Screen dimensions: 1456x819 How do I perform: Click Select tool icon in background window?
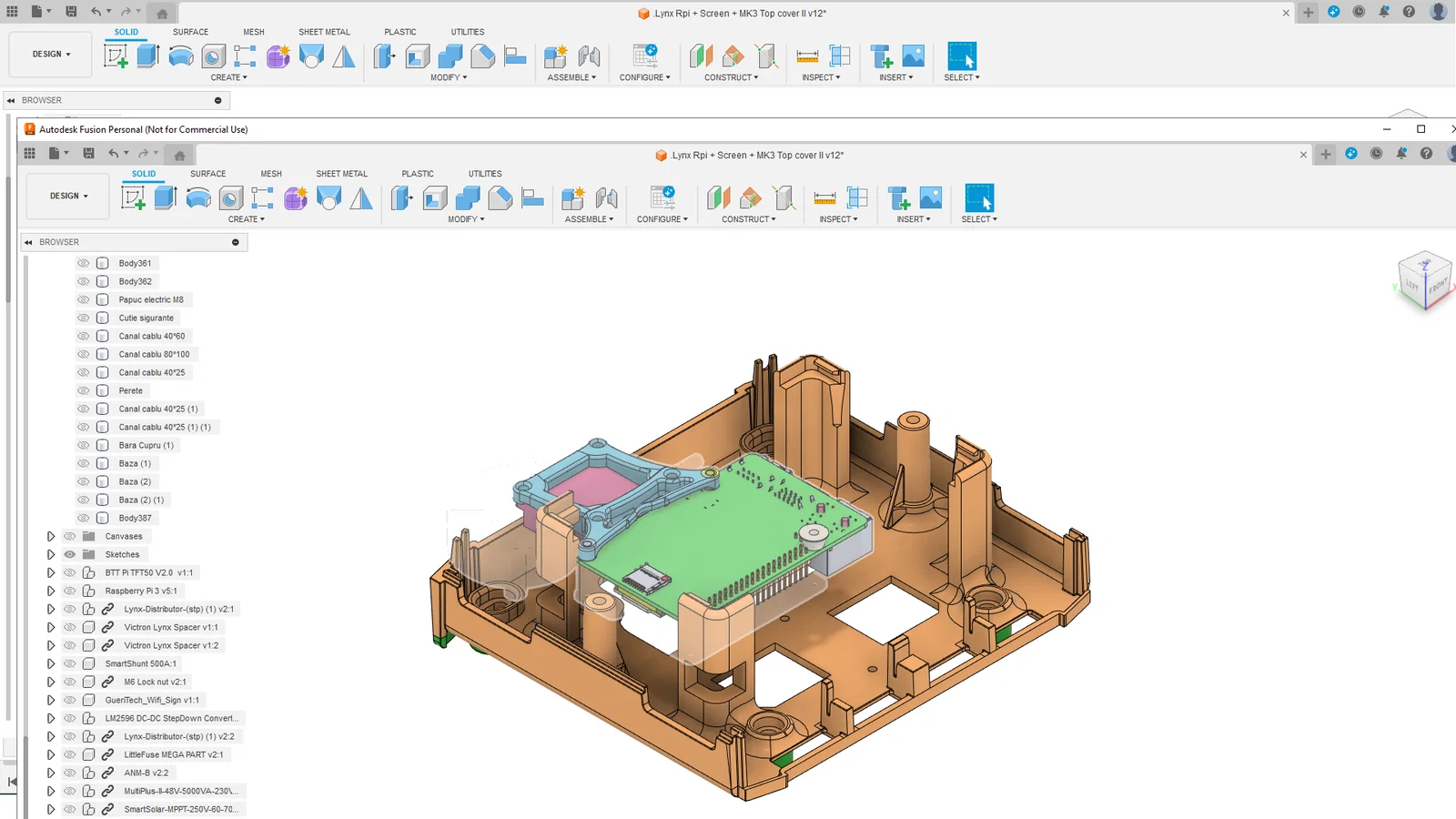[x=962, y=56]
